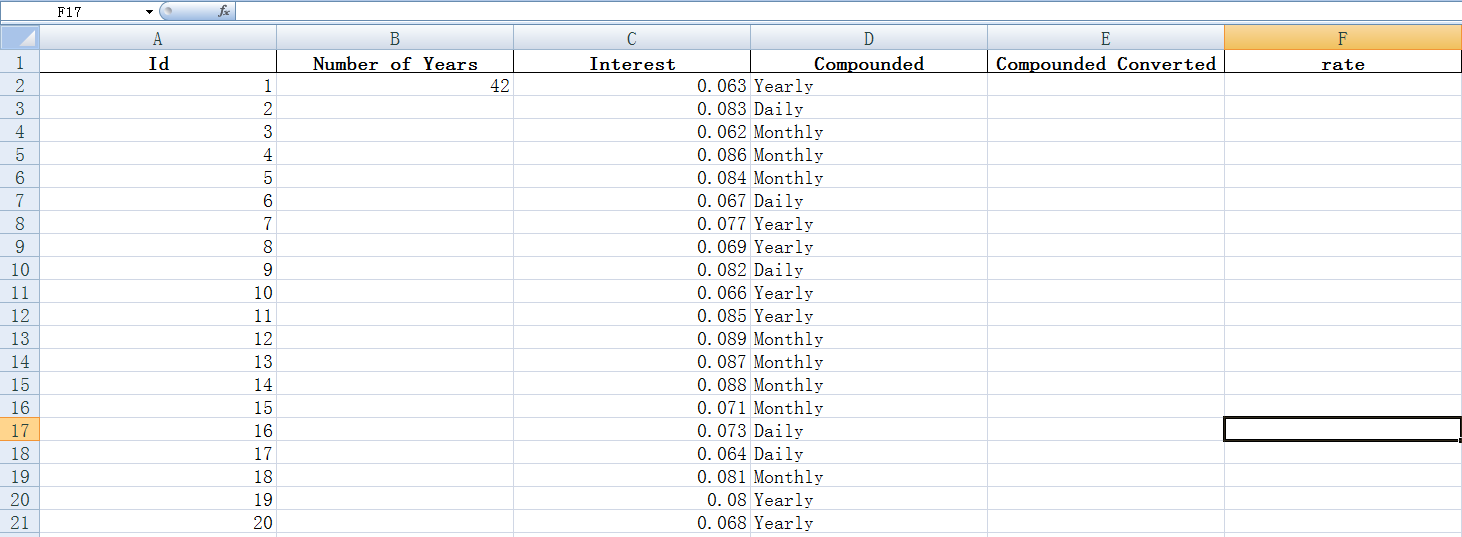
Task: Select row 5 header
Action: (x=20, y=154)
